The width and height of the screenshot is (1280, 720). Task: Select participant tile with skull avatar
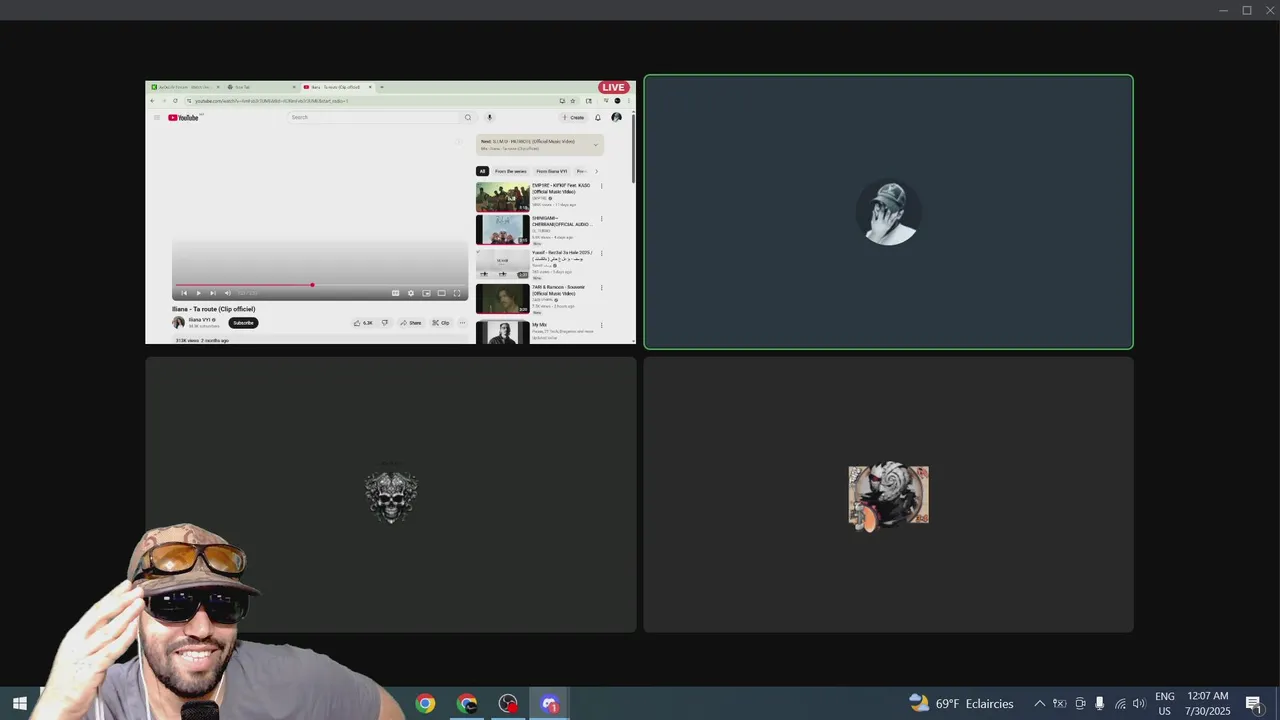coord(391,495)
